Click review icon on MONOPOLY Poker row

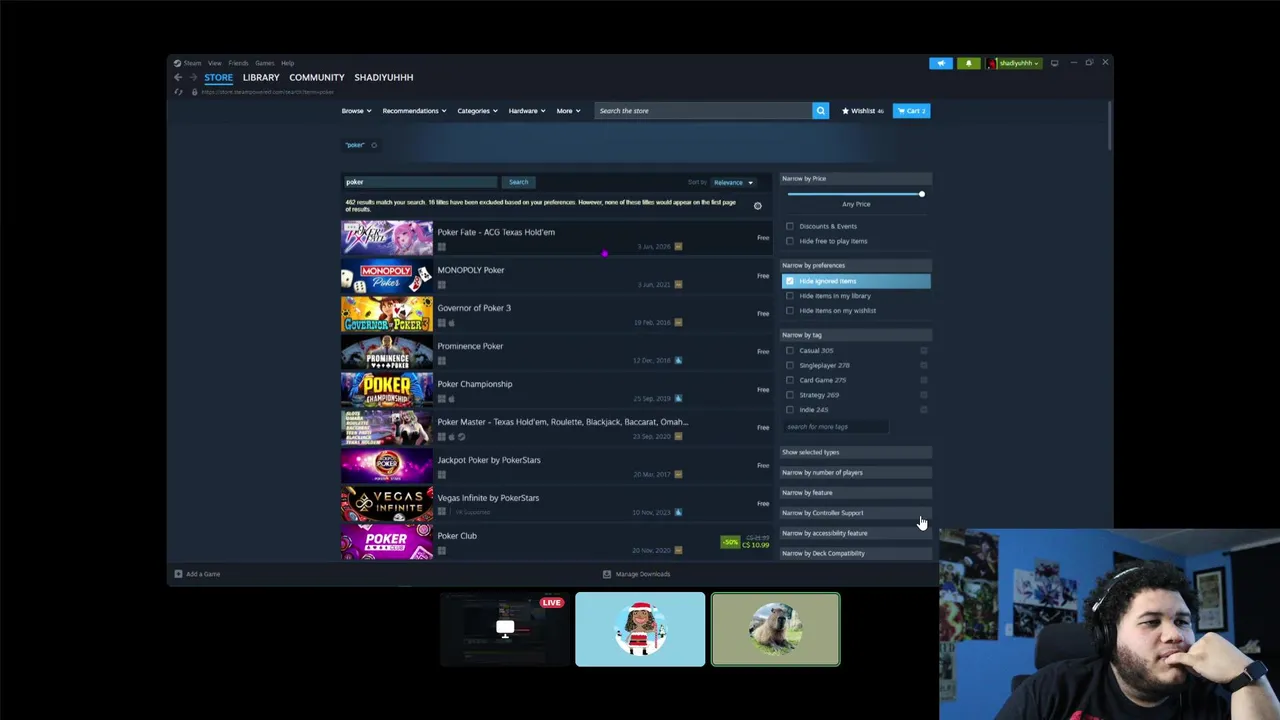(678, 284)
